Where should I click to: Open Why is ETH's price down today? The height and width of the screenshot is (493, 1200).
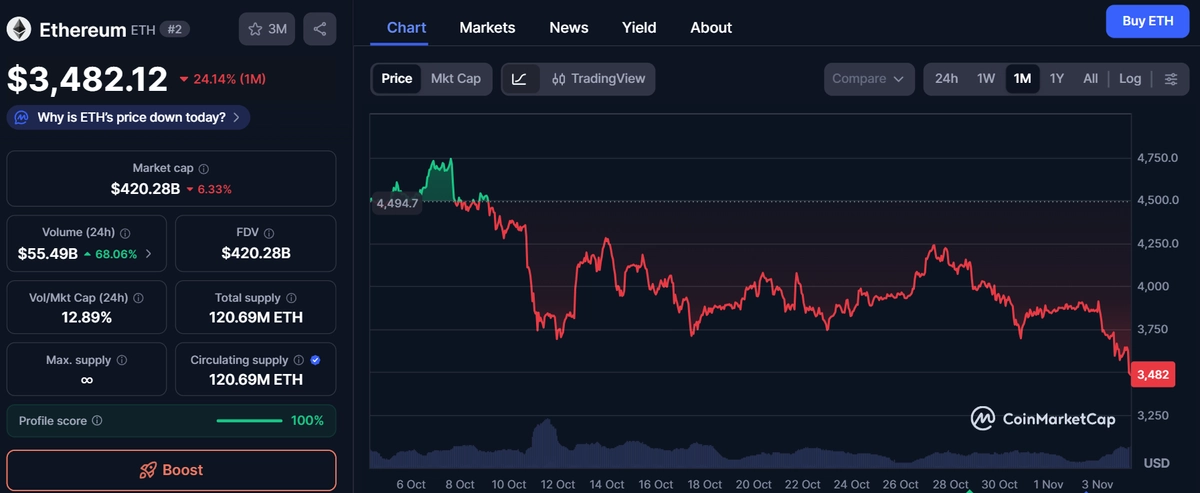click(x=128, y=118)
